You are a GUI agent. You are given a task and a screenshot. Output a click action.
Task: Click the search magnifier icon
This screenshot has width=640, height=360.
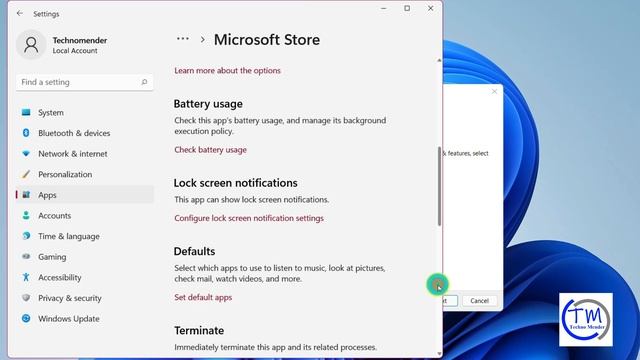click(144, 82)
